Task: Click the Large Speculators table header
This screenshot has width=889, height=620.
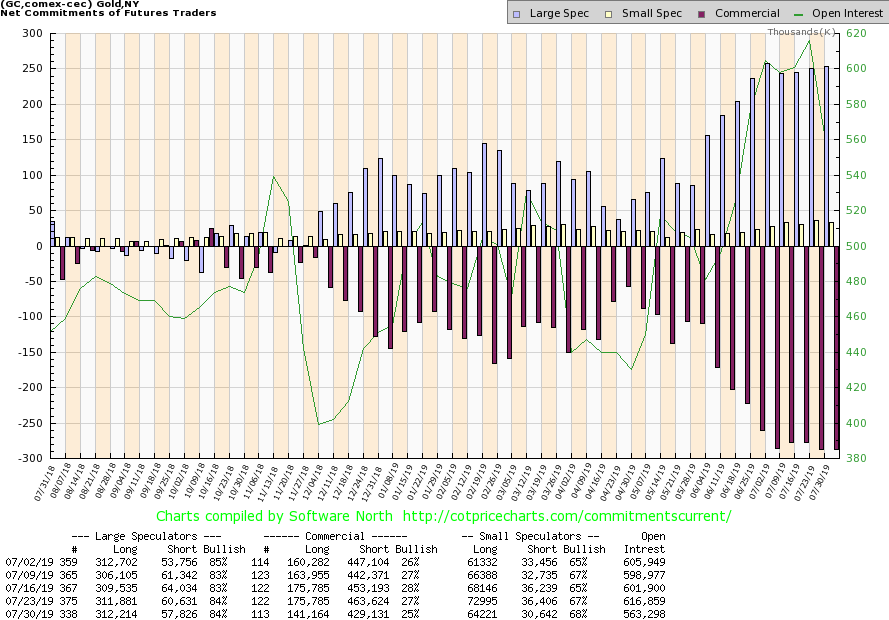Action: [158, 535]
